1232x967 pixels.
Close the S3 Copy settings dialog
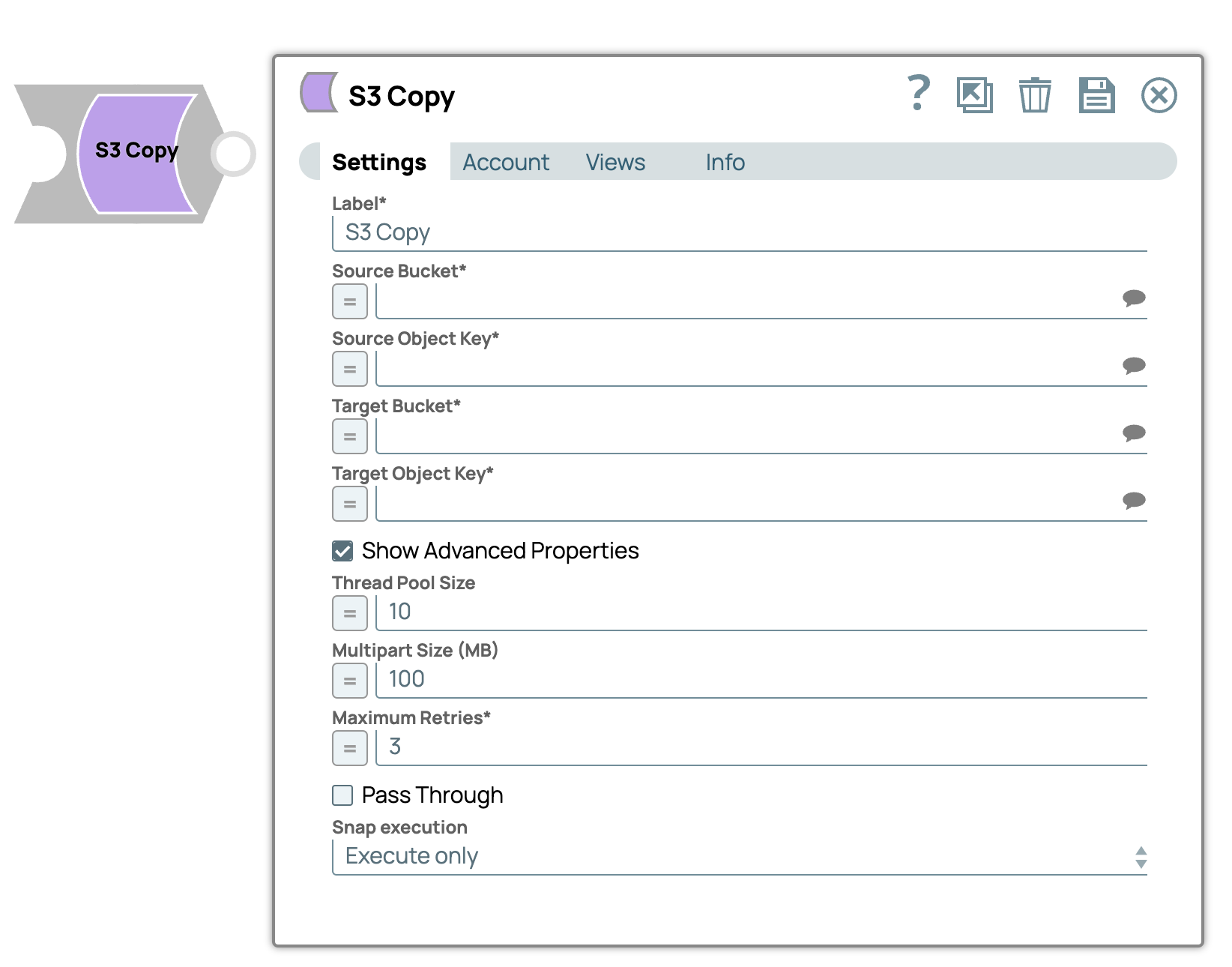pos(1159,95)
